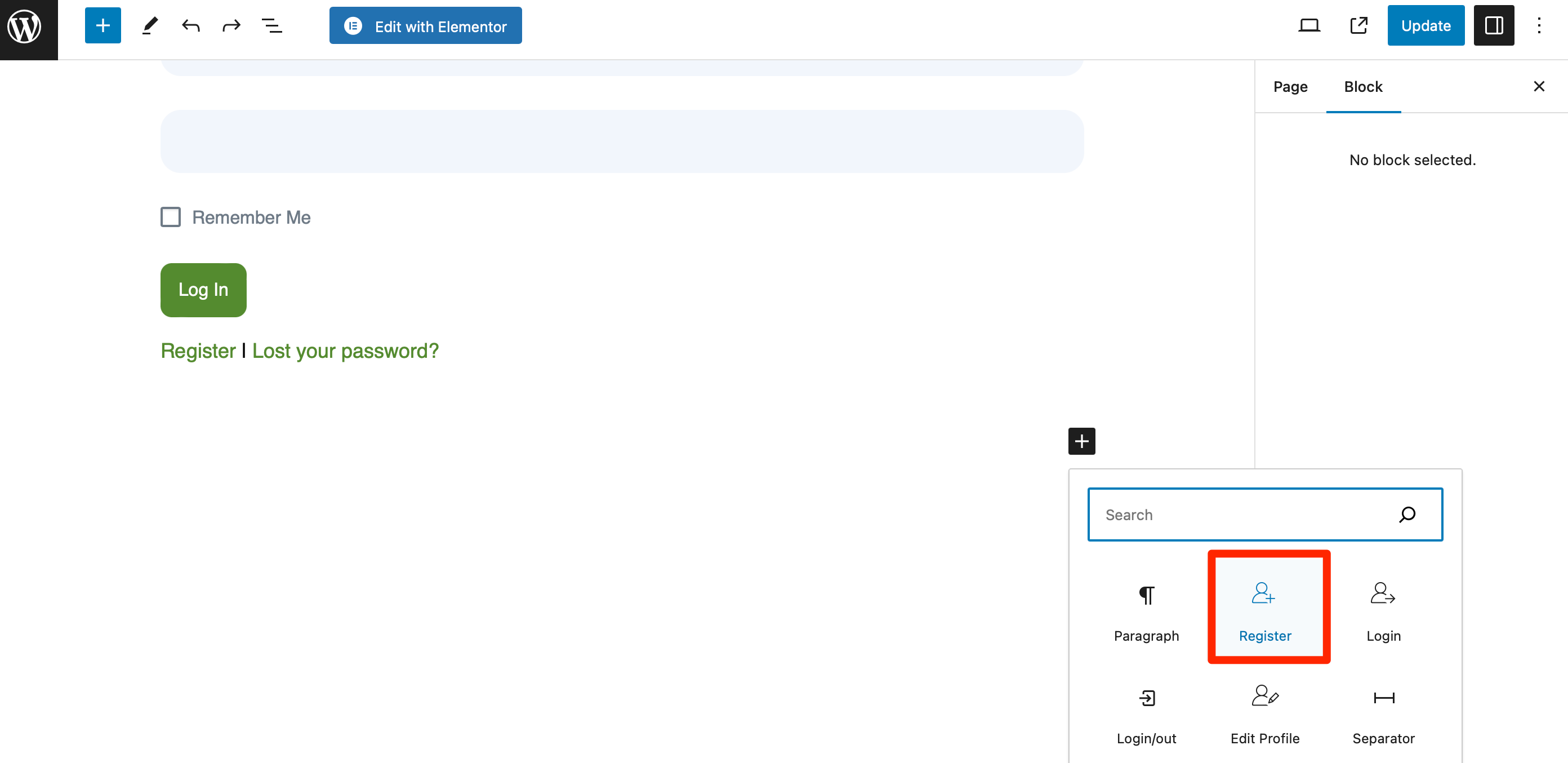Redo the last change
1568x763 pixels.
coord(231,25)
